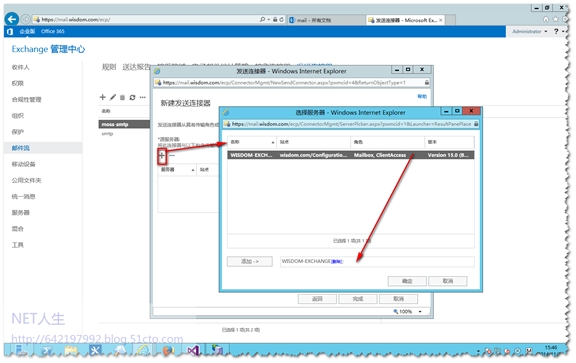Select the moss-smtp connector row
The height and width of the screenshot is (363, 576).
click(124, 124)
